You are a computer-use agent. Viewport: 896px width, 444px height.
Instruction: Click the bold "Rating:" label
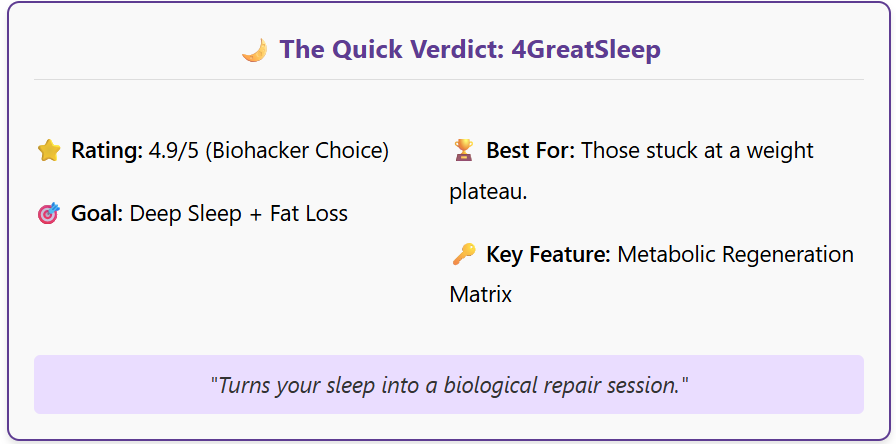click(107, 151)
